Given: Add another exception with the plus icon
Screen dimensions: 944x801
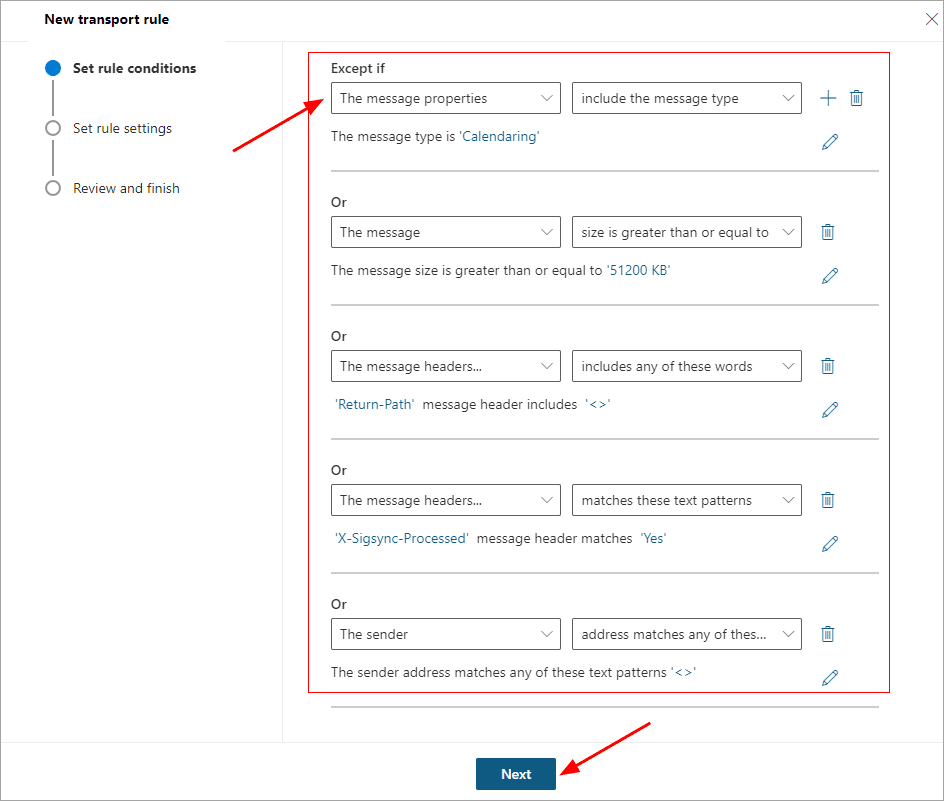Looking at the screenshot, I should coord(828,98).
